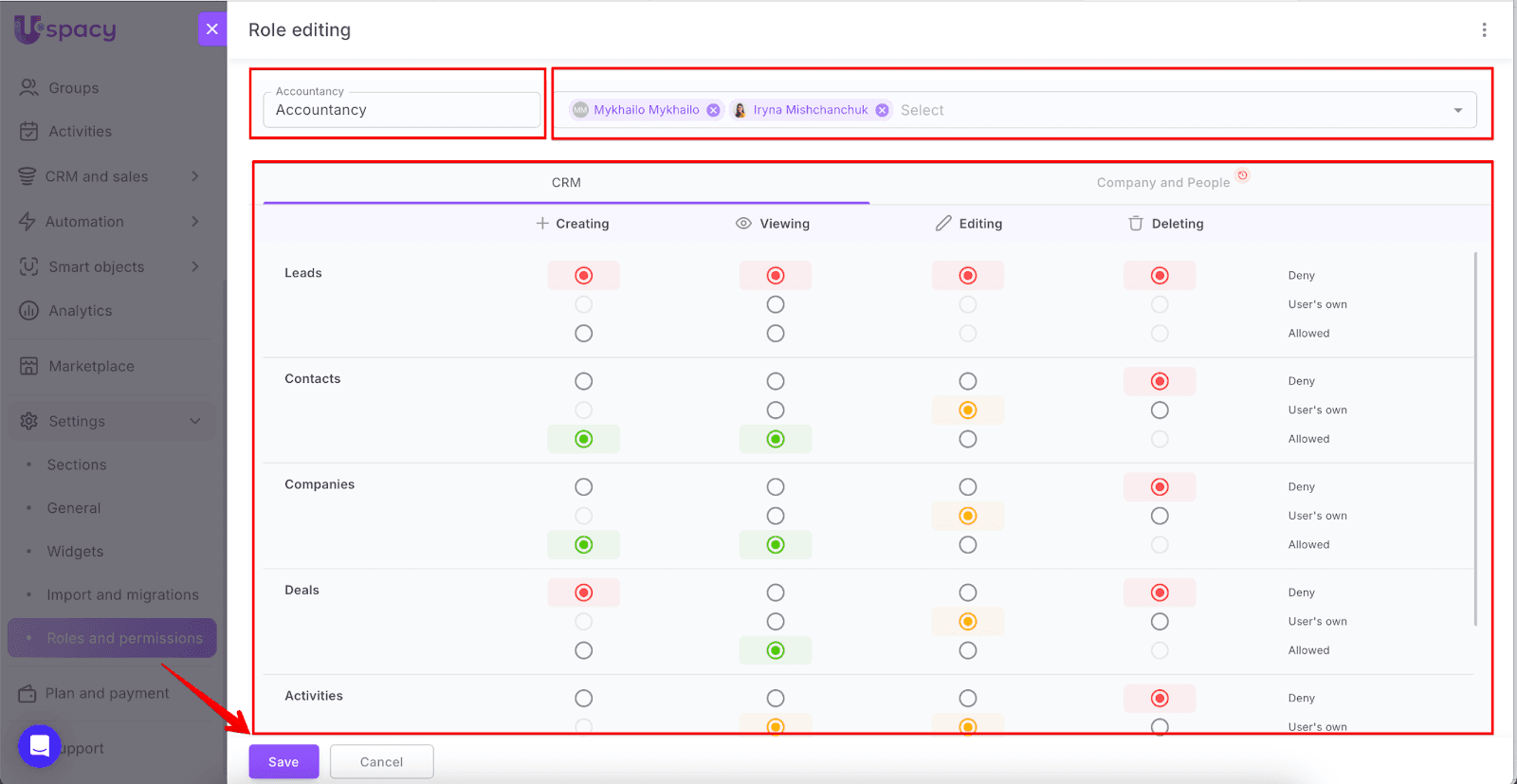Open Sections under Settings

click(77, 465)
